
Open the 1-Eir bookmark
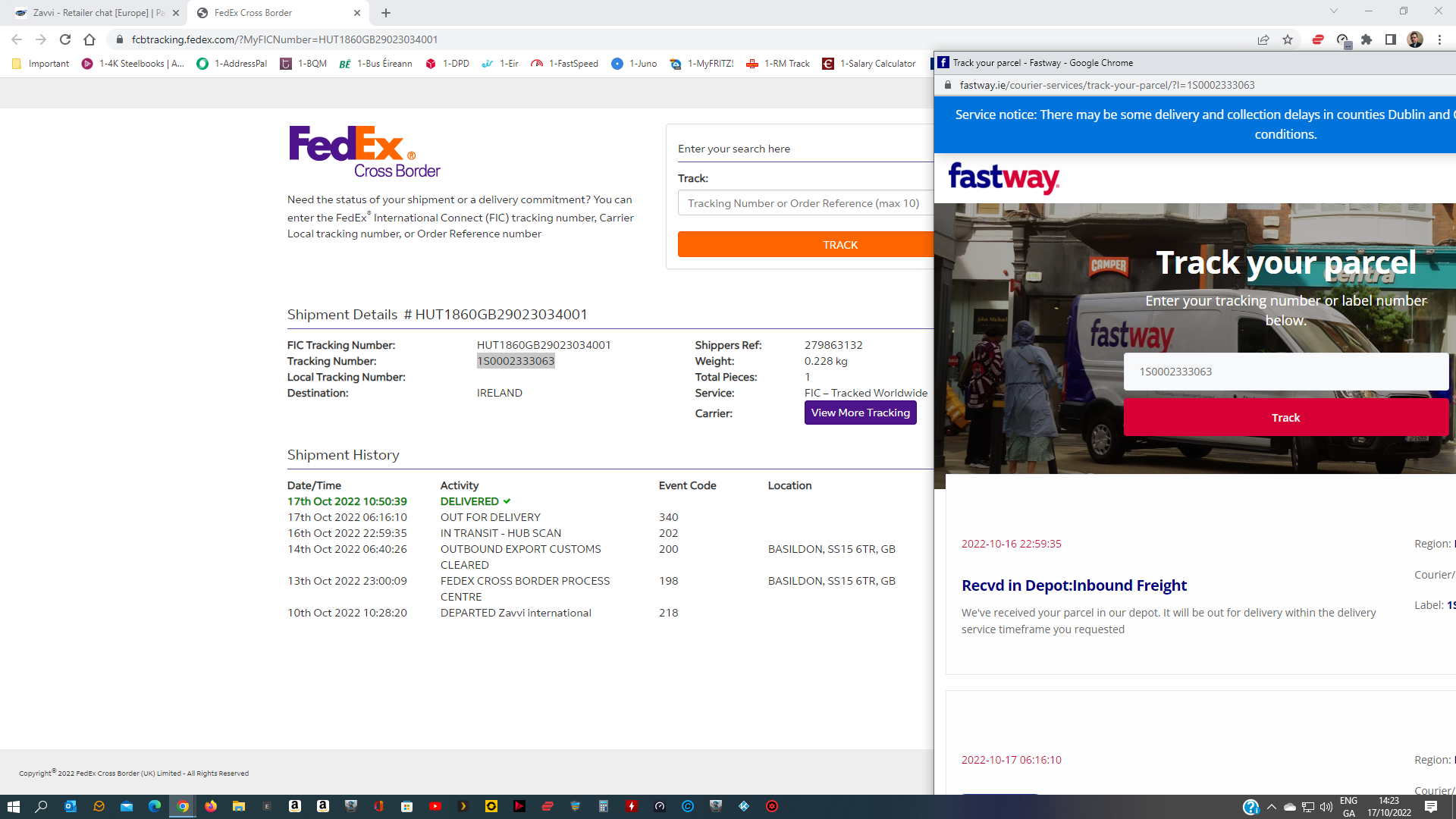click(x=500, y=64)
